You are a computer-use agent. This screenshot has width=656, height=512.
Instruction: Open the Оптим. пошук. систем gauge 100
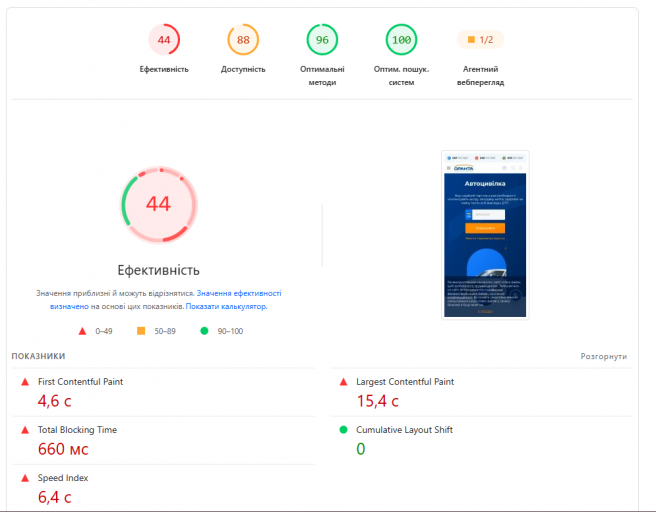(x=401, y=40)
